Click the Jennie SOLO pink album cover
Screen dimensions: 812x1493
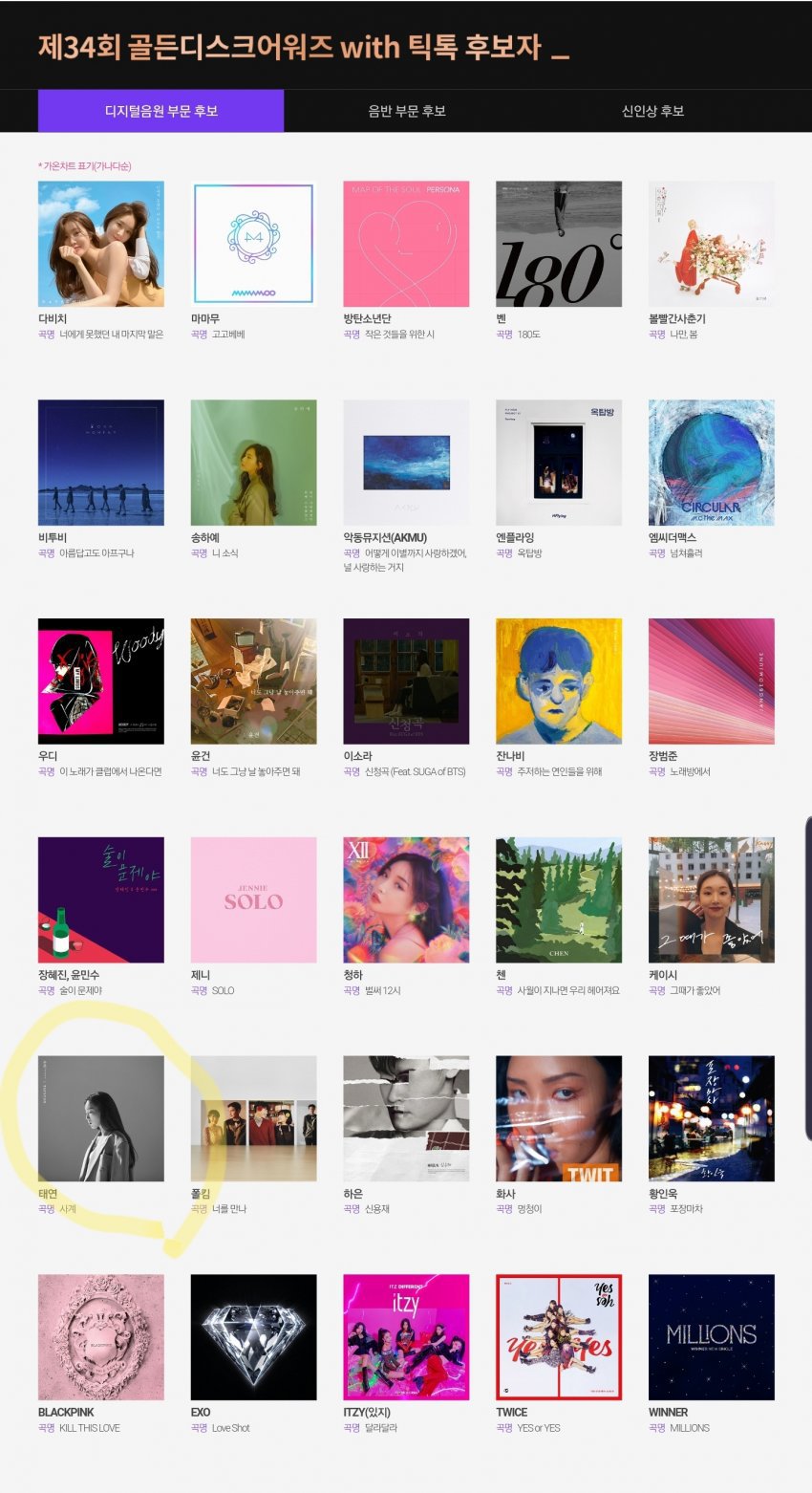click(x=253, y=899)
